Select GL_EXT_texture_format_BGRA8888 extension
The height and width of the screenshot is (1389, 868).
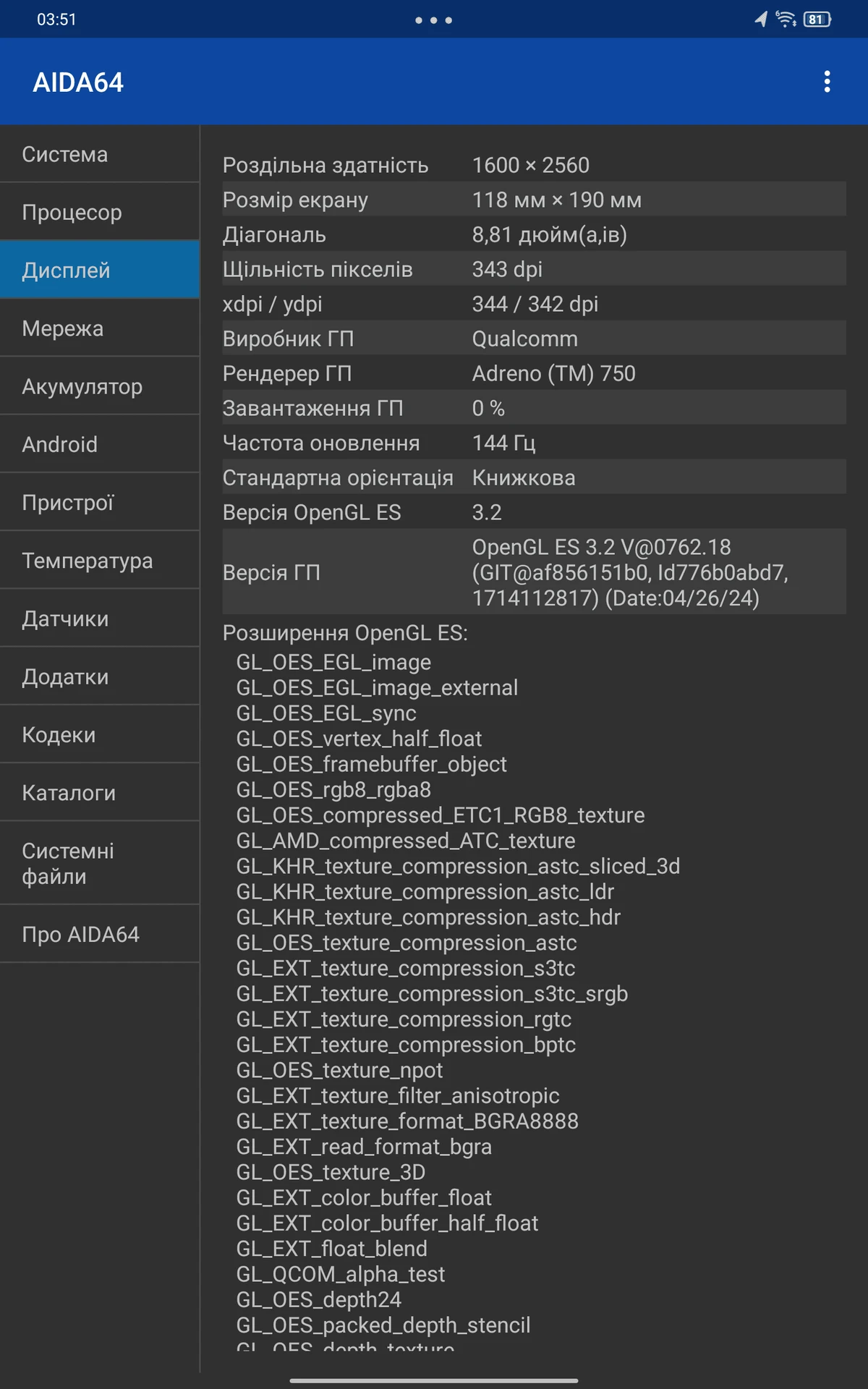coord(407,1121)
